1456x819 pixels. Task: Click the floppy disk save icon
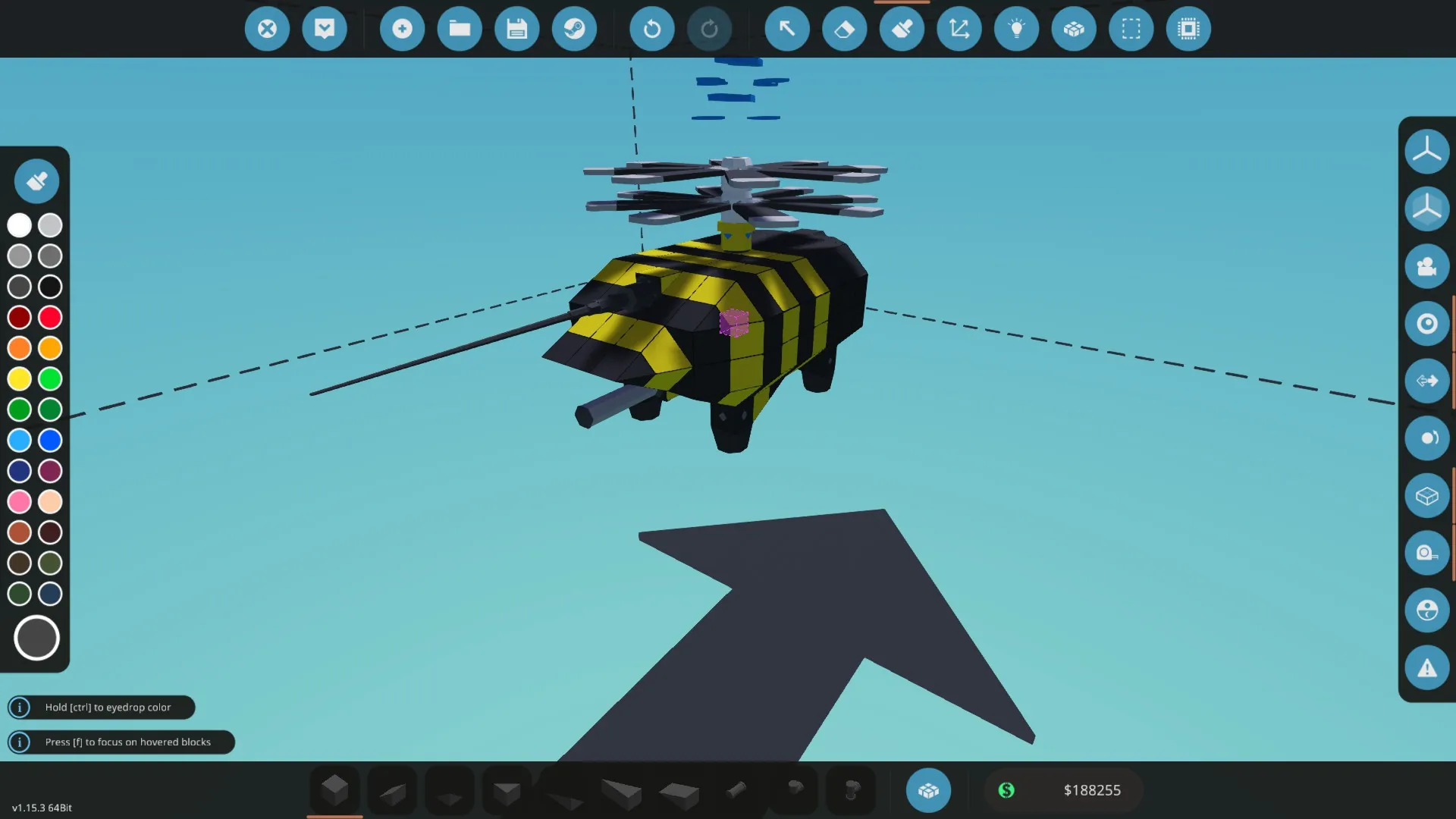[517, 29]
